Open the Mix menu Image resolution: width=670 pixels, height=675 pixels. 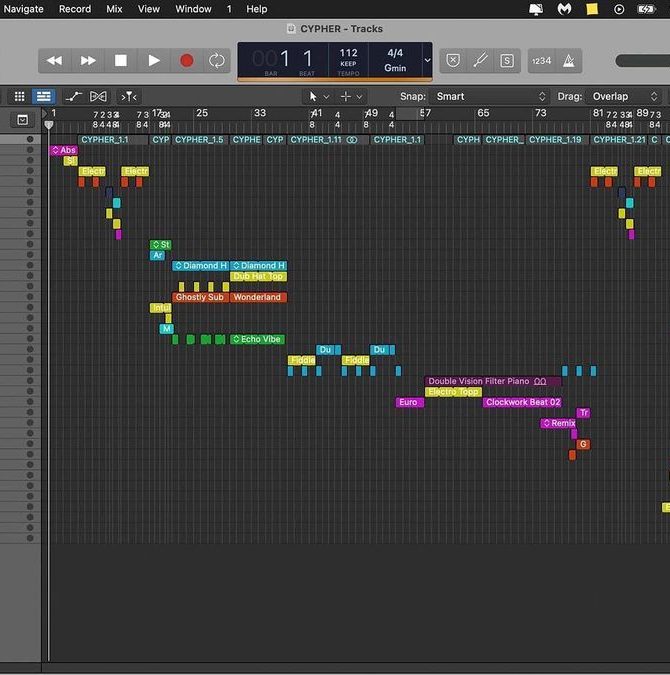tap(115, 9)
